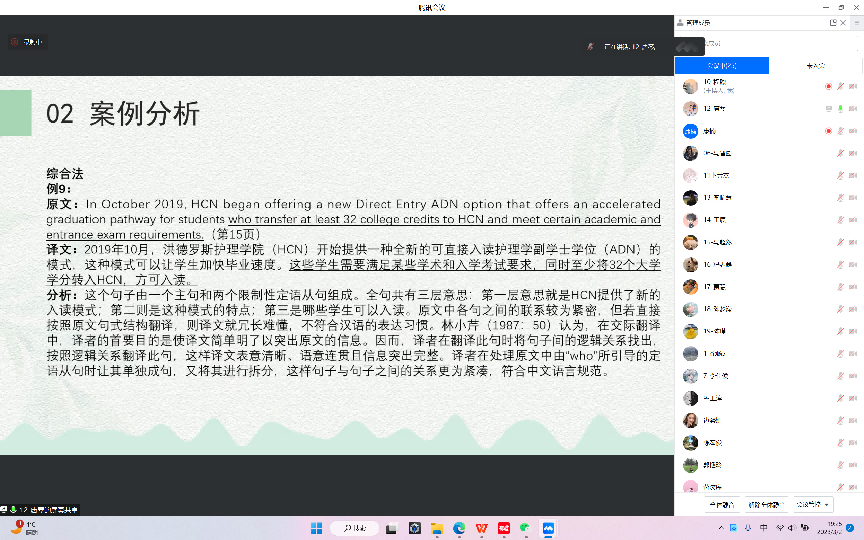The height and width of the screenshot is (540, 864).
Task: Open the More settings dropdown at panel bottom
Action: pyautogui.click(x=813, y=505)
